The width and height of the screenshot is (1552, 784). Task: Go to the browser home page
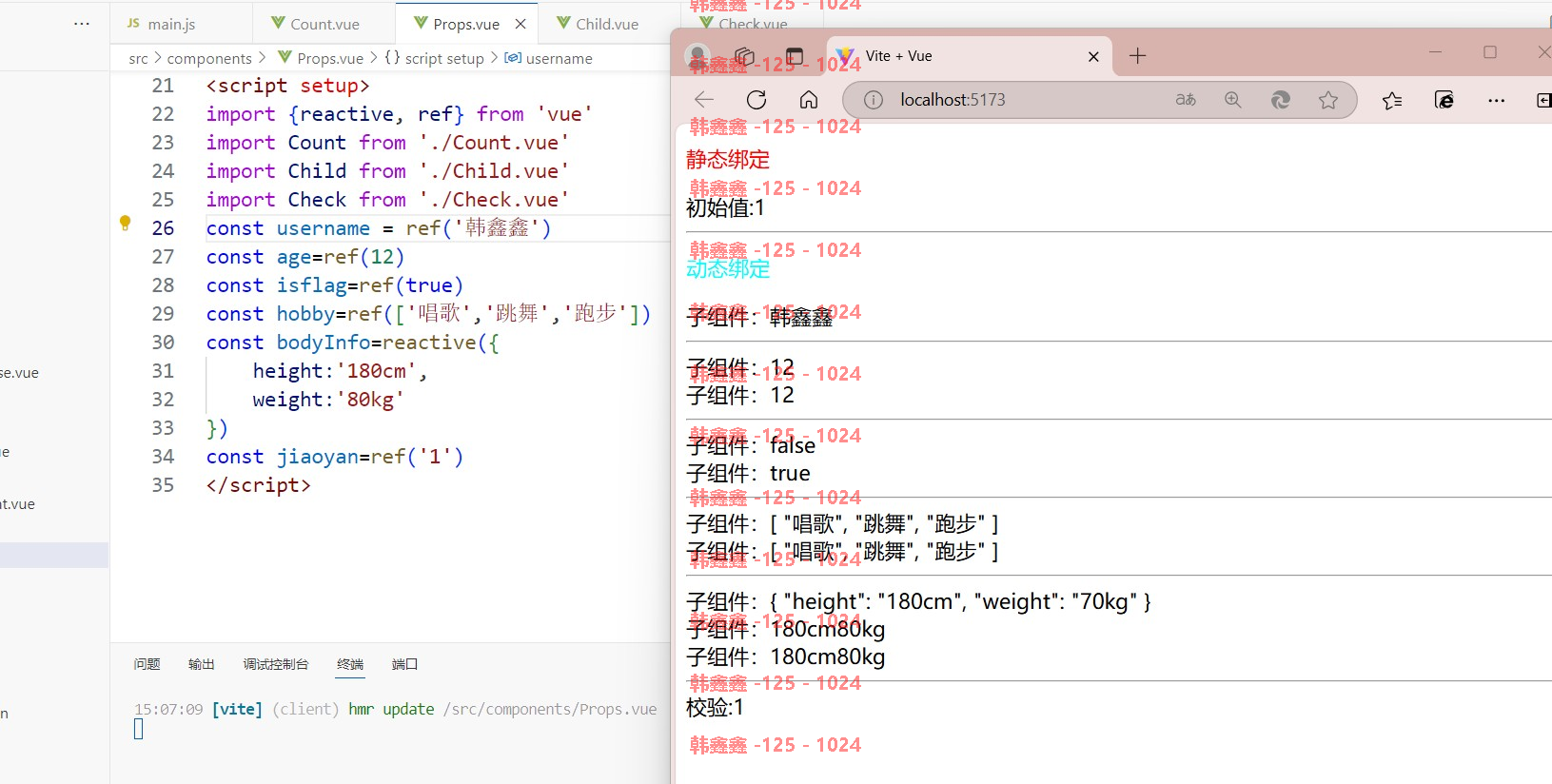point(809,100)
